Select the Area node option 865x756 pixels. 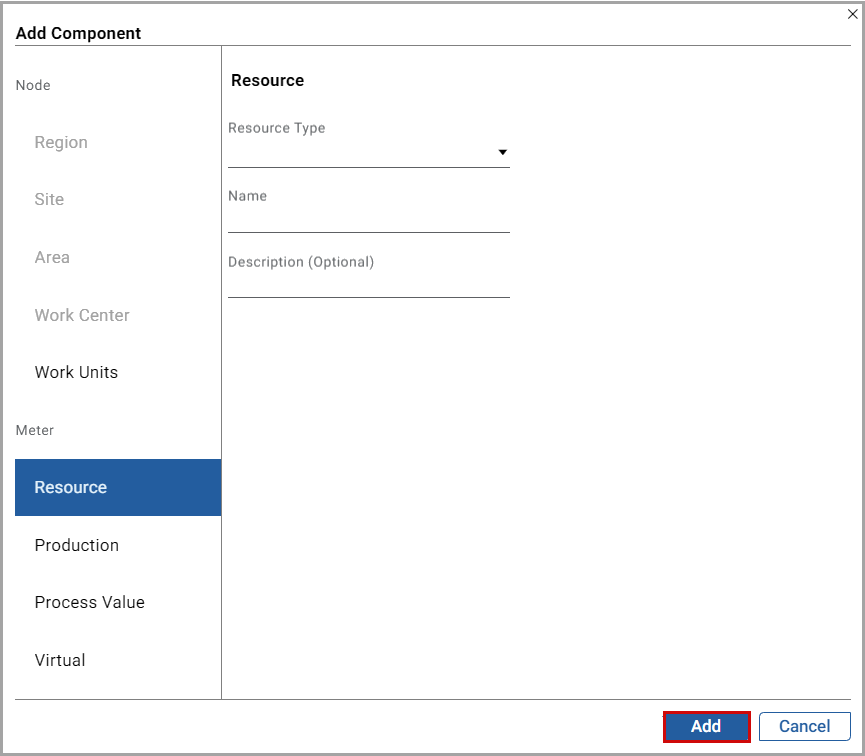(52, 257)
